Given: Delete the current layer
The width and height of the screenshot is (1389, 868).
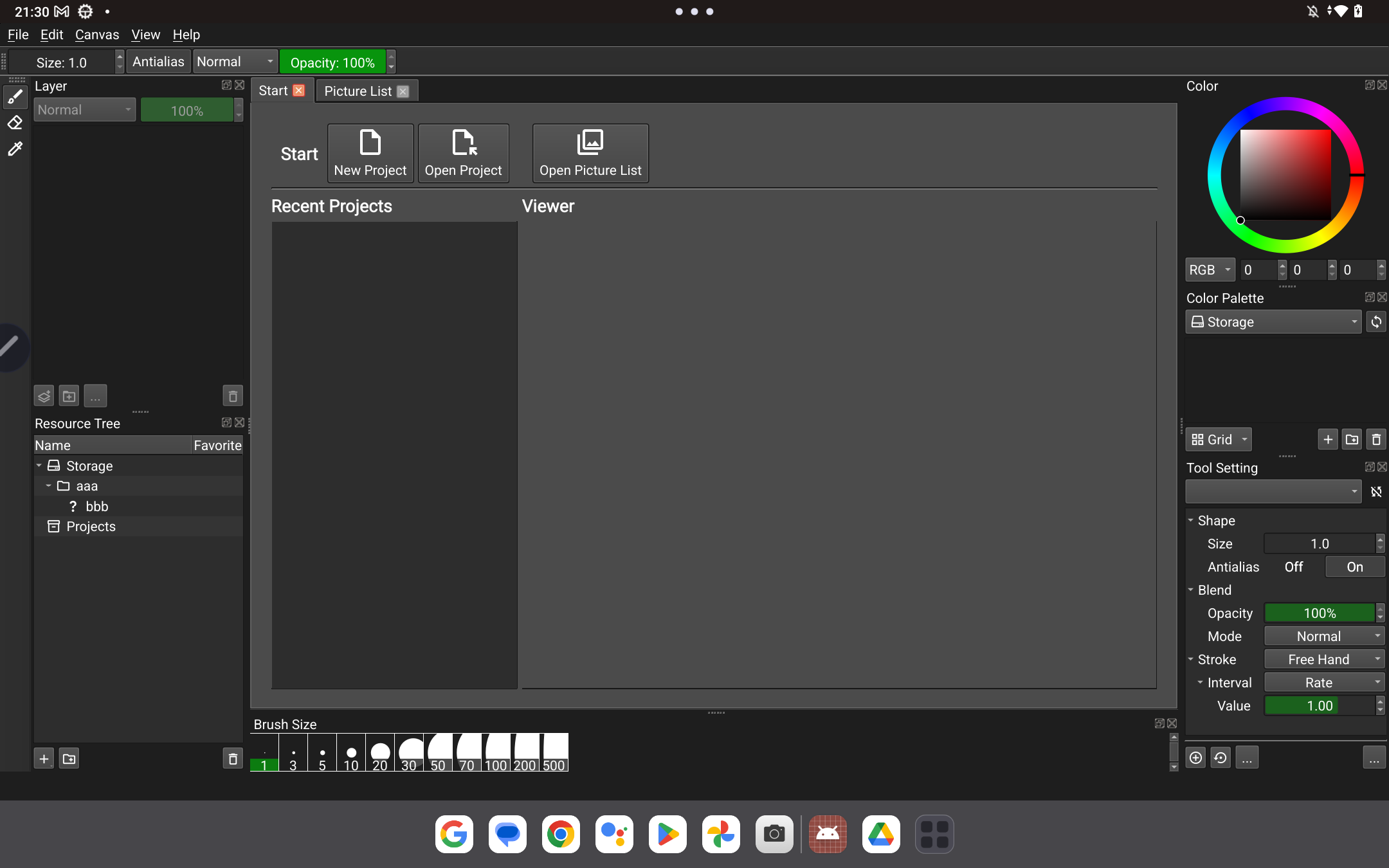Looking at the screenshot, I should pyautogui.click(x=232, y=395).
